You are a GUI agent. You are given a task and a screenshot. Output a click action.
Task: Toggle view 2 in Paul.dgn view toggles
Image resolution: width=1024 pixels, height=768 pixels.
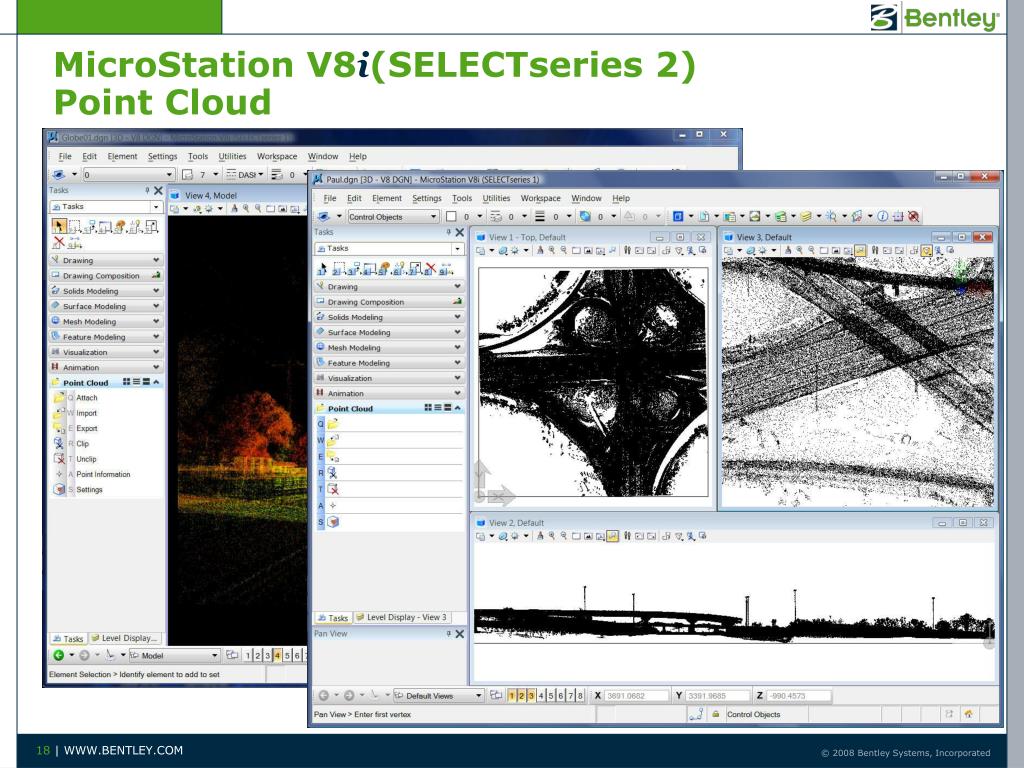click(x=521, y=696)
